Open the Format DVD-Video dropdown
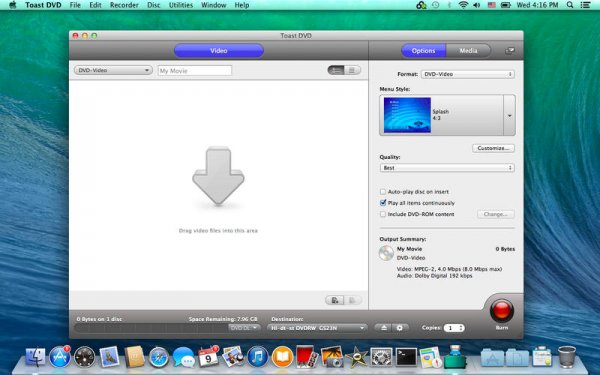The width and height of the screenshot is (600, 375). pos(468,74)
